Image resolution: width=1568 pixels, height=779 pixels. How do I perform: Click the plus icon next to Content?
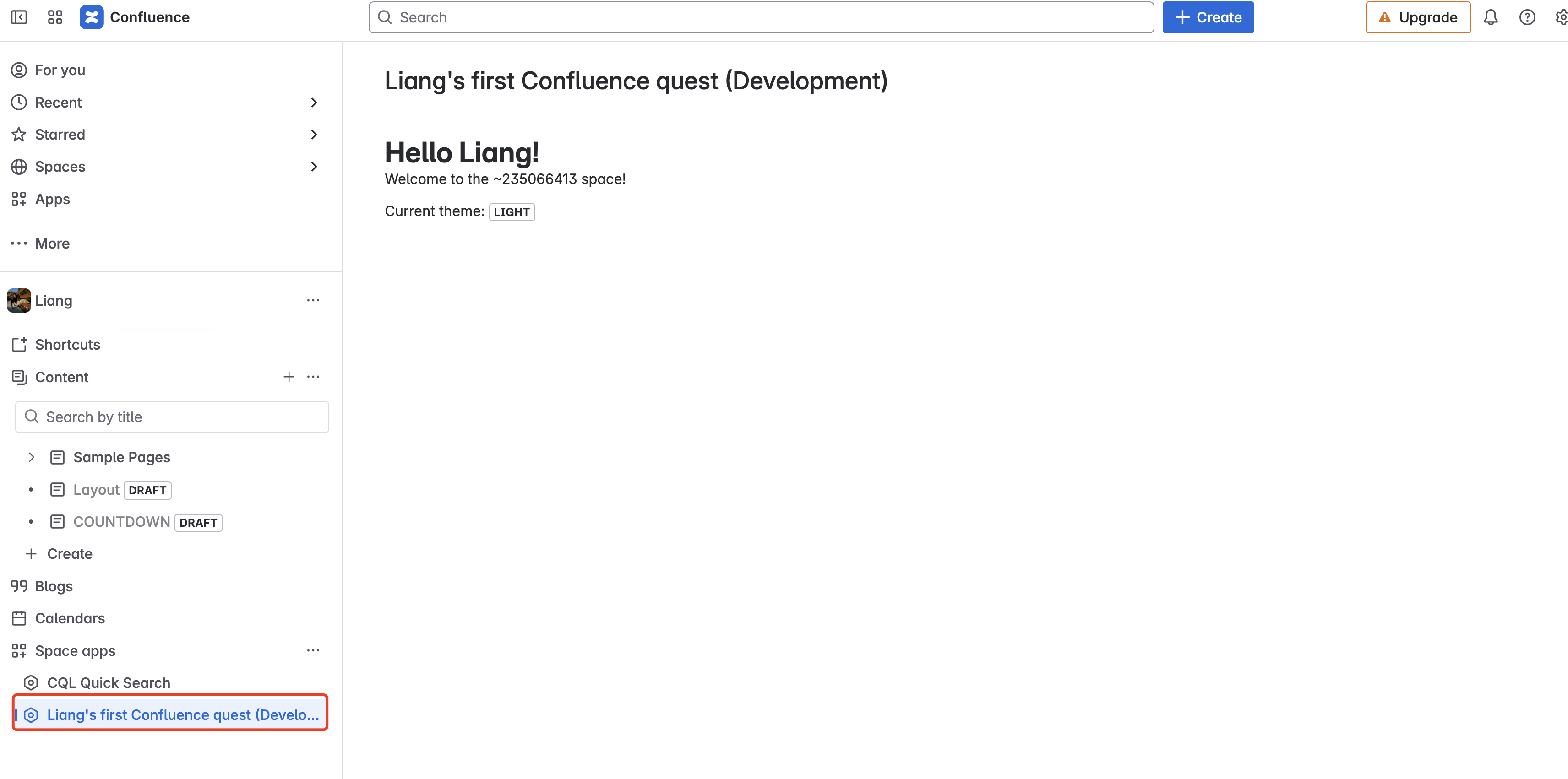point(289,377)
